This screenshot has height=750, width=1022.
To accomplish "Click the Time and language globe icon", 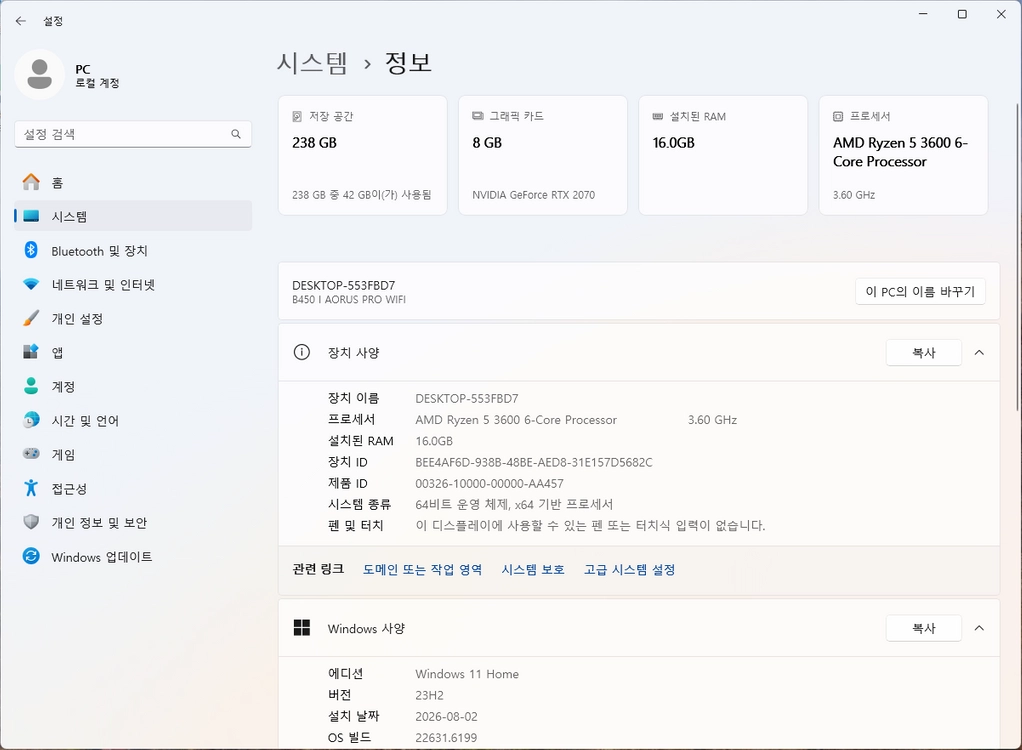I will pyautogui.click(x=31, y=420).
